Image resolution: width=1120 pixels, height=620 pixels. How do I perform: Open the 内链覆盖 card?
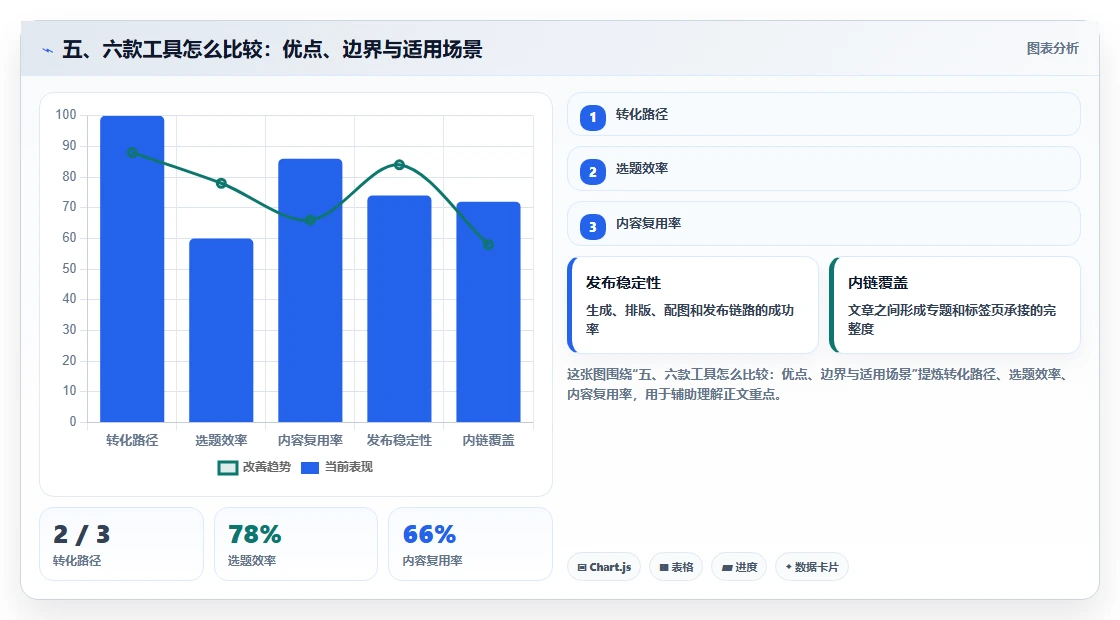[x=955, y=305]
